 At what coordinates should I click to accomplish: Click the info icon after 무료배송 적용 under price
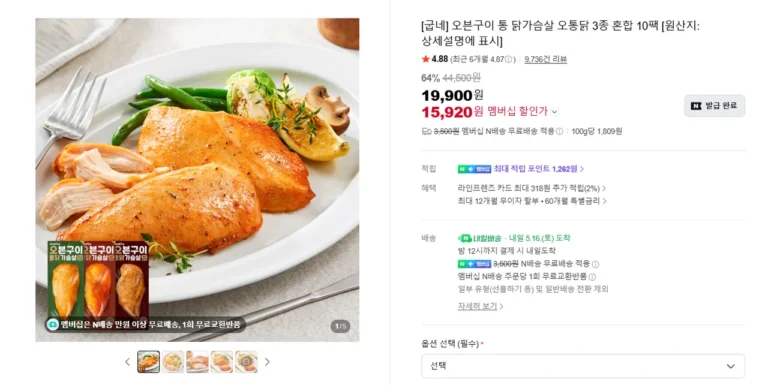559,131
